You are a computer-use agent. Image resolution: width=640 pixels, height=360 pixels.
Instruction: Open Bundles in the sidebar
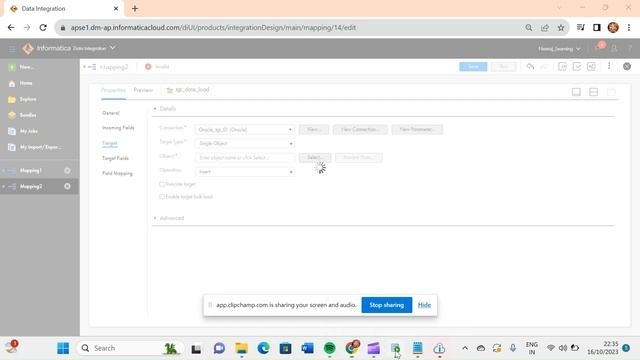(22, 115)
